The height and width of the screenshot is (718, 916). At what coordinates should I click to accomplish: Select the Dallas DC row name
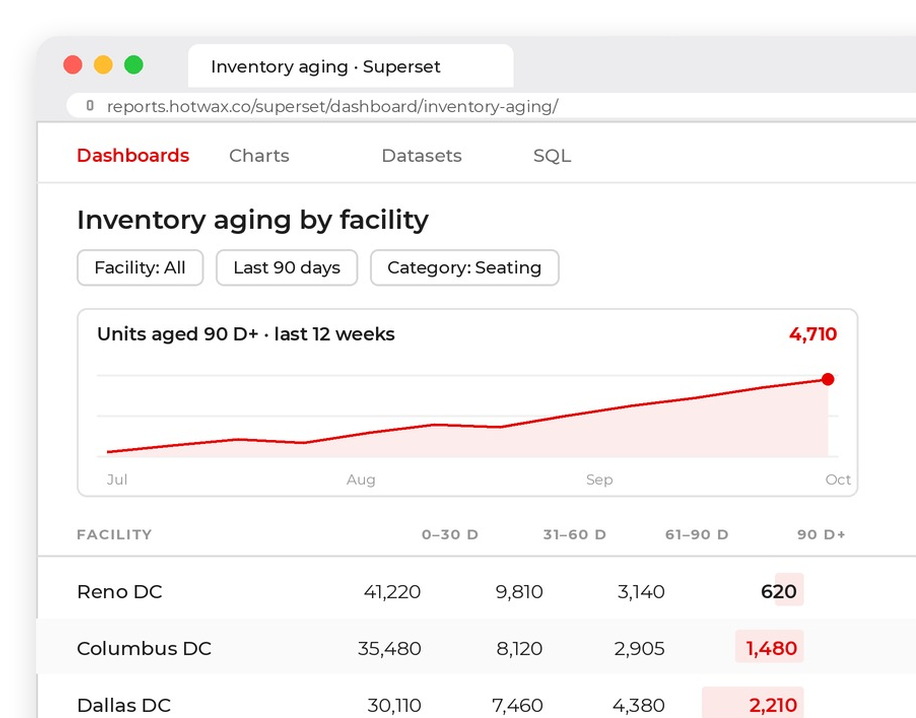[124, 705]
